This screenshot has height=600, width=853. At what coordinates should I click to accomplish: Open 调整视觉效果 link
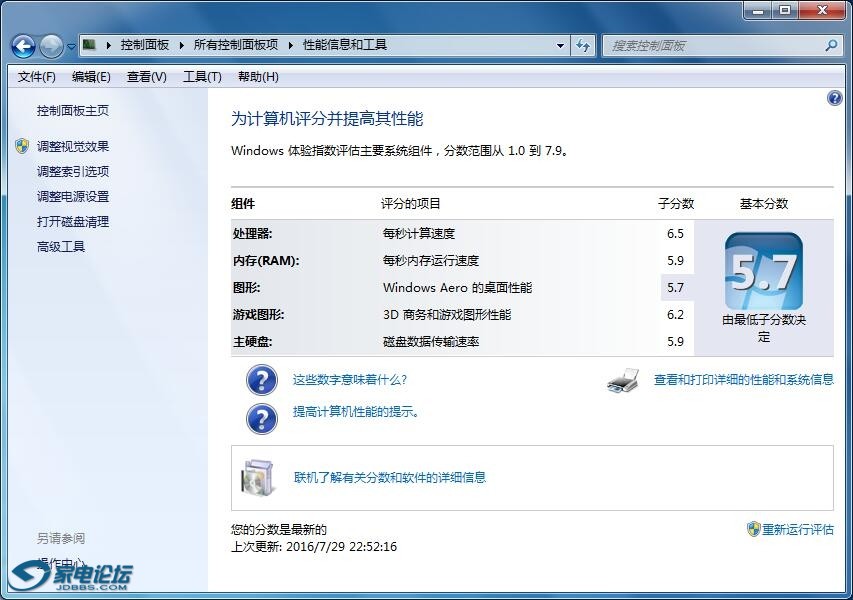73,146
